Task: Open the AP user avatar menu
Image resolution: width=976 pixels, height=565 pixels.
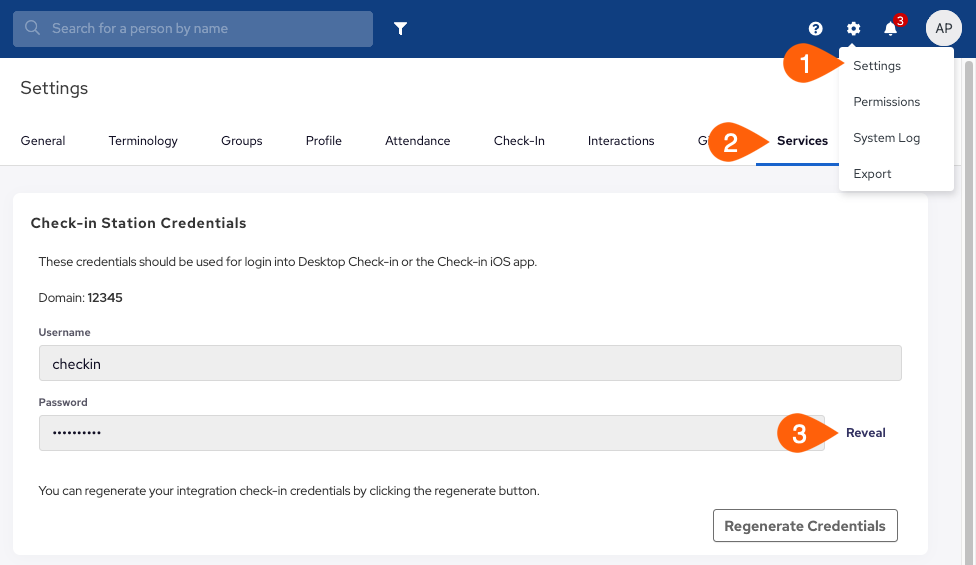Action: click(944, 28)
